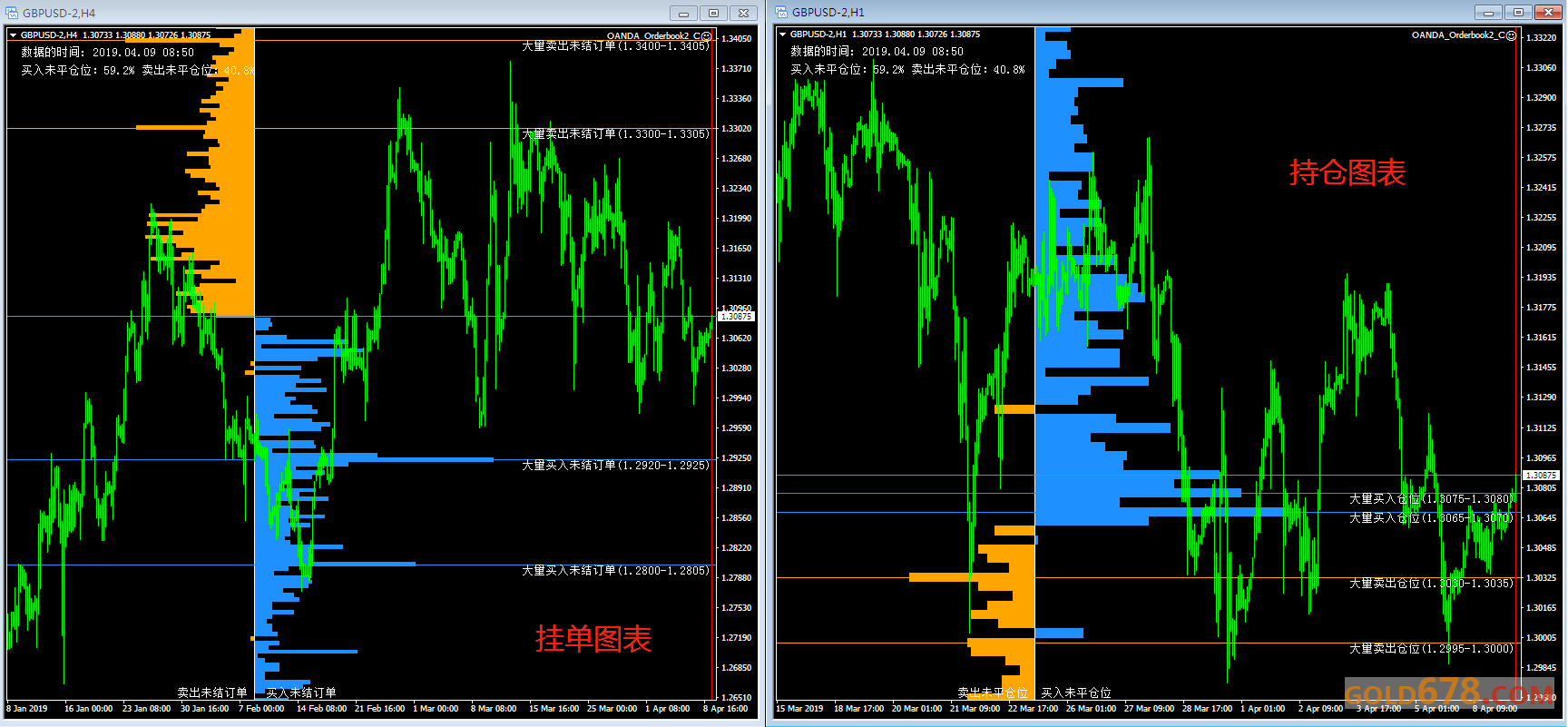Click current price tag 1.30875 on H4 axis
This screenshot has height=727, width=1568.
pos(736,316)
